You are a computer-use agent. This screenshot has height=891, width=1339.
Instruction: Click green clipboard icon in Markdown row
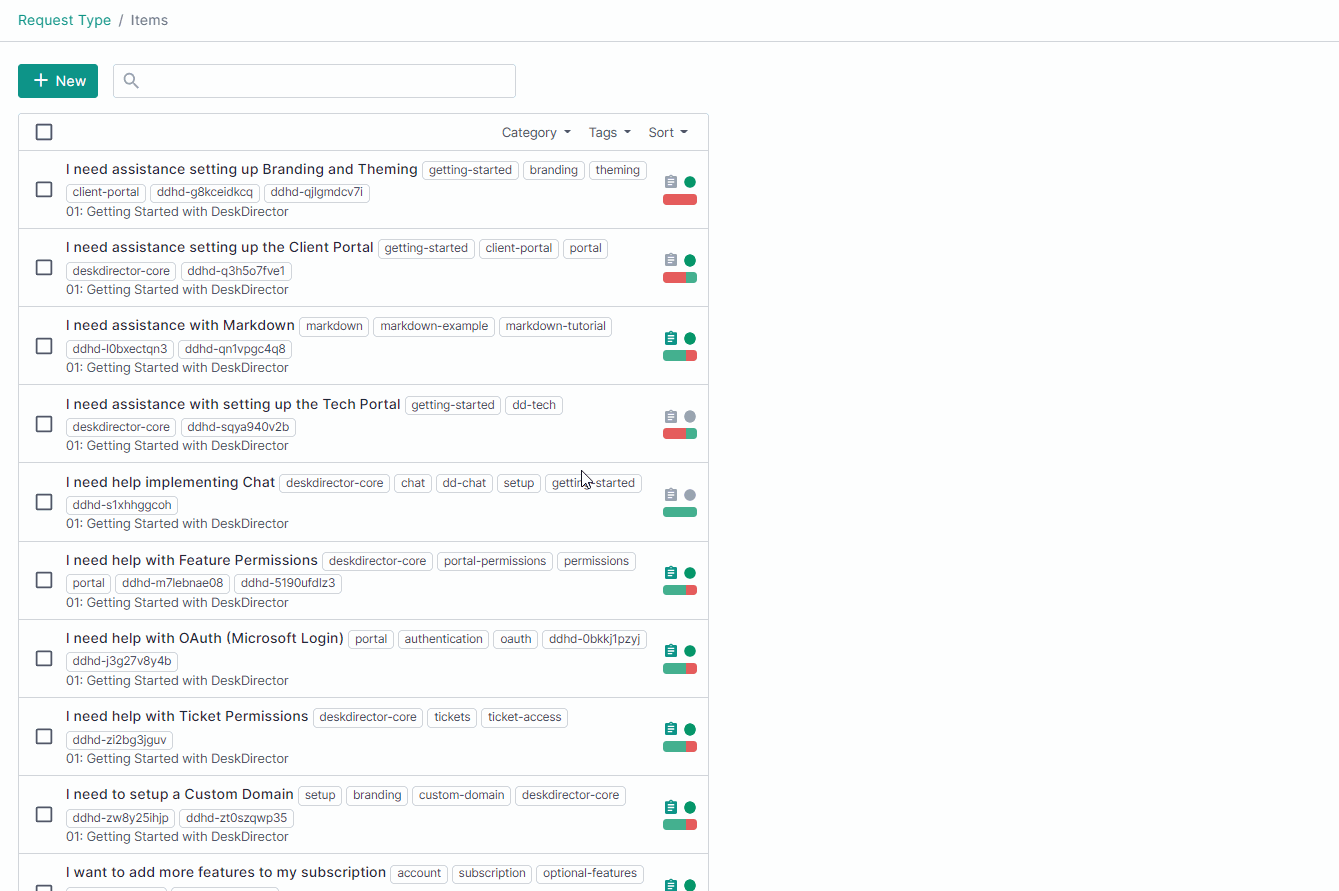[x=671, y=338]
